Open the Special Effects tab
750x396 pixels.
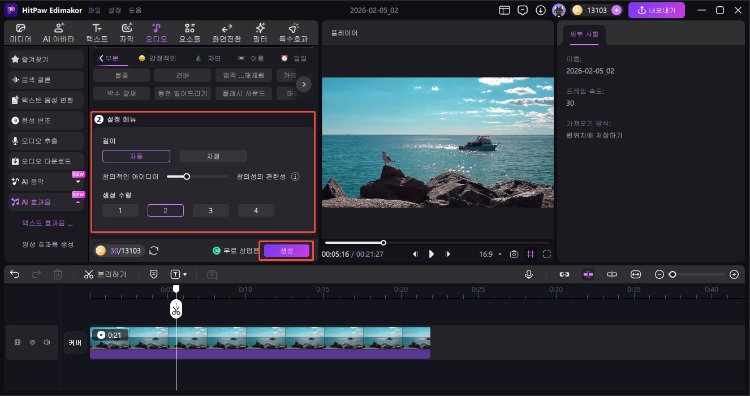(293, 33)
